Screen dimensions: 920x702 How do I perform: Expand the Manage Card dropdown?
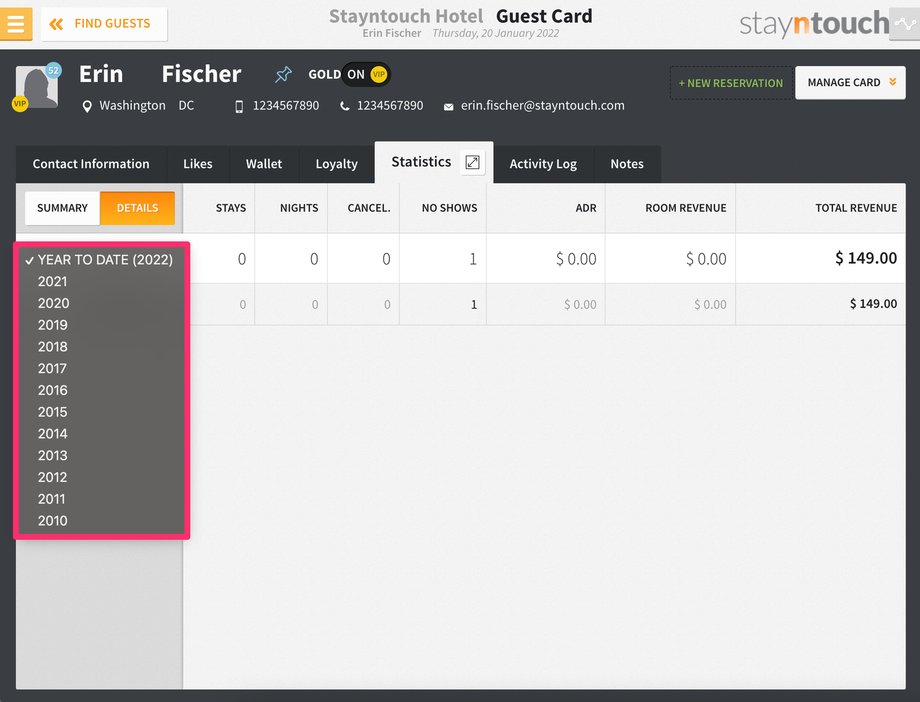[850, 83]
